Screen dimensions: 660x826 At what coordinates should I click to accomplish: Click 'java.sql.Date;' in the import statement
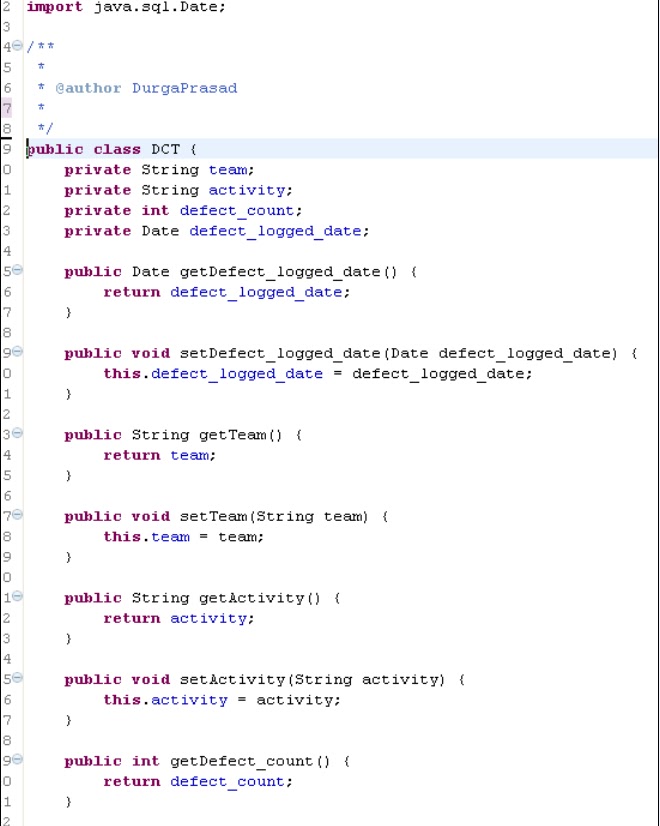tap(160, 7)
